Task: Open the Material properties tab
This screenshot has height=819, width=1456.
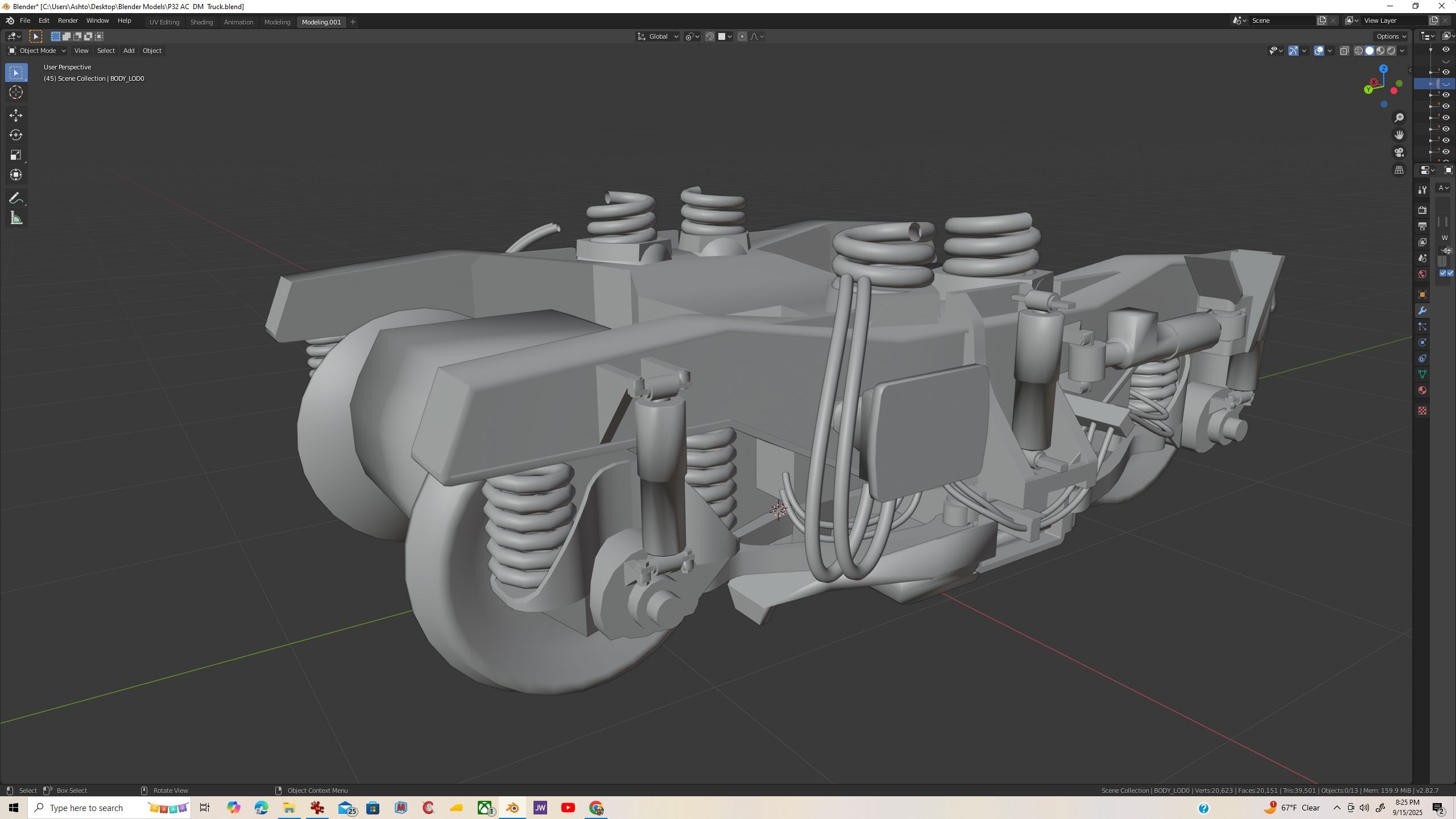Action: pyautogui.click(x=1422, y=391)
